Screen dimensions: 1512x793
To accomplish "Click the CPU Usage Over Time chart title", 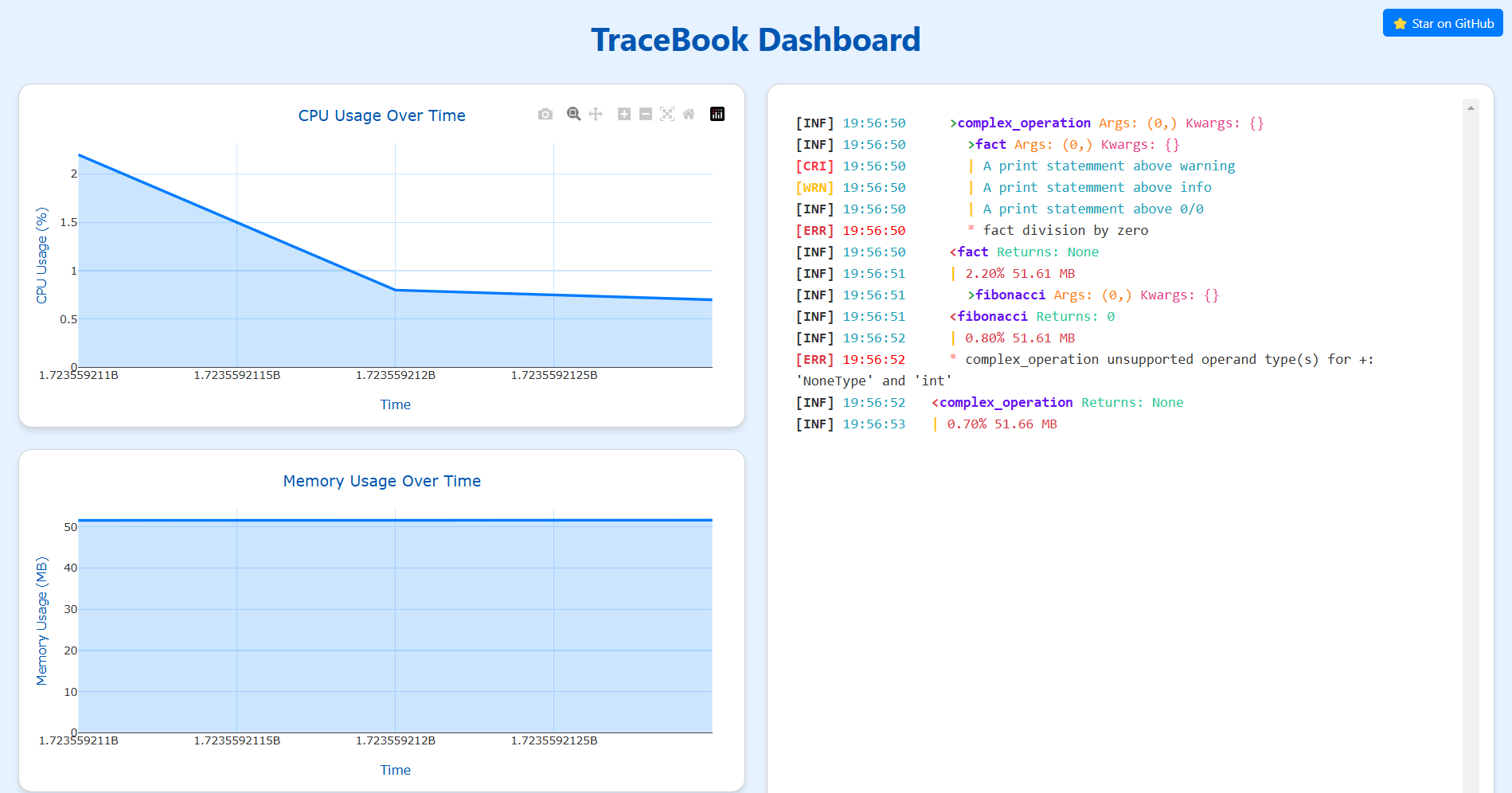I will 381,115.
